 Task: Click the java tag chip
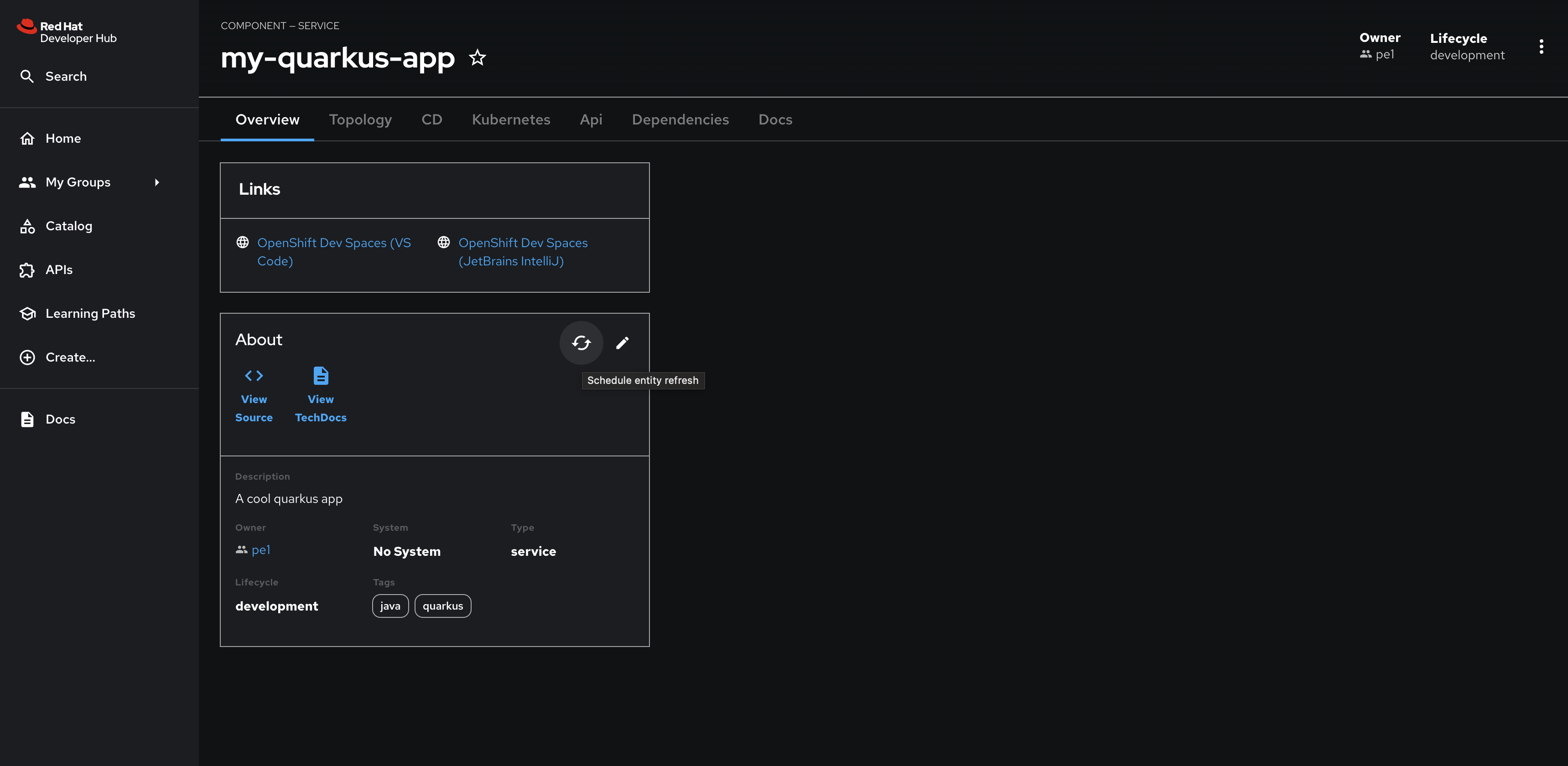click(x=390, y=606)
